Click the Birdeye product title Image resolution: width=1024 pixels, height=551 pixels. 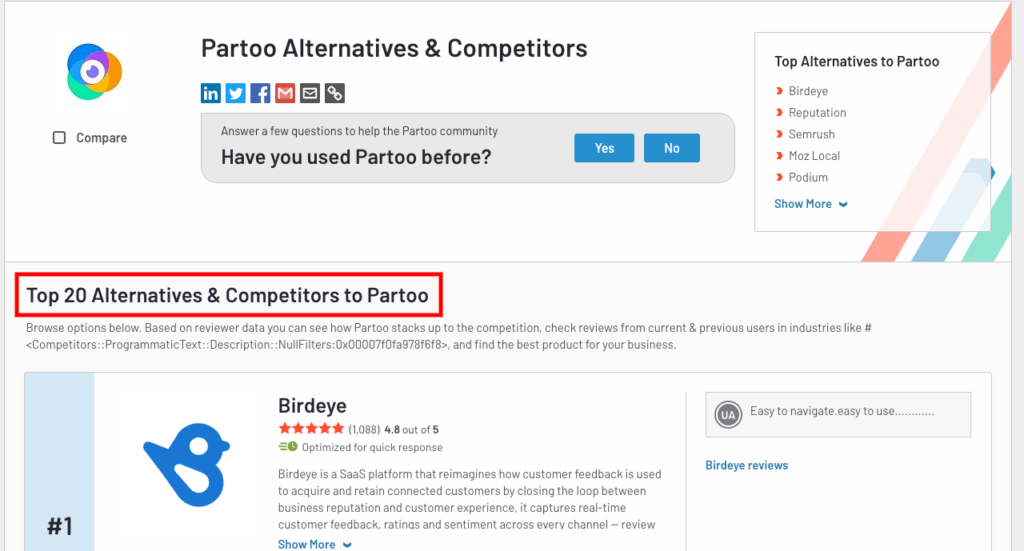312,405
